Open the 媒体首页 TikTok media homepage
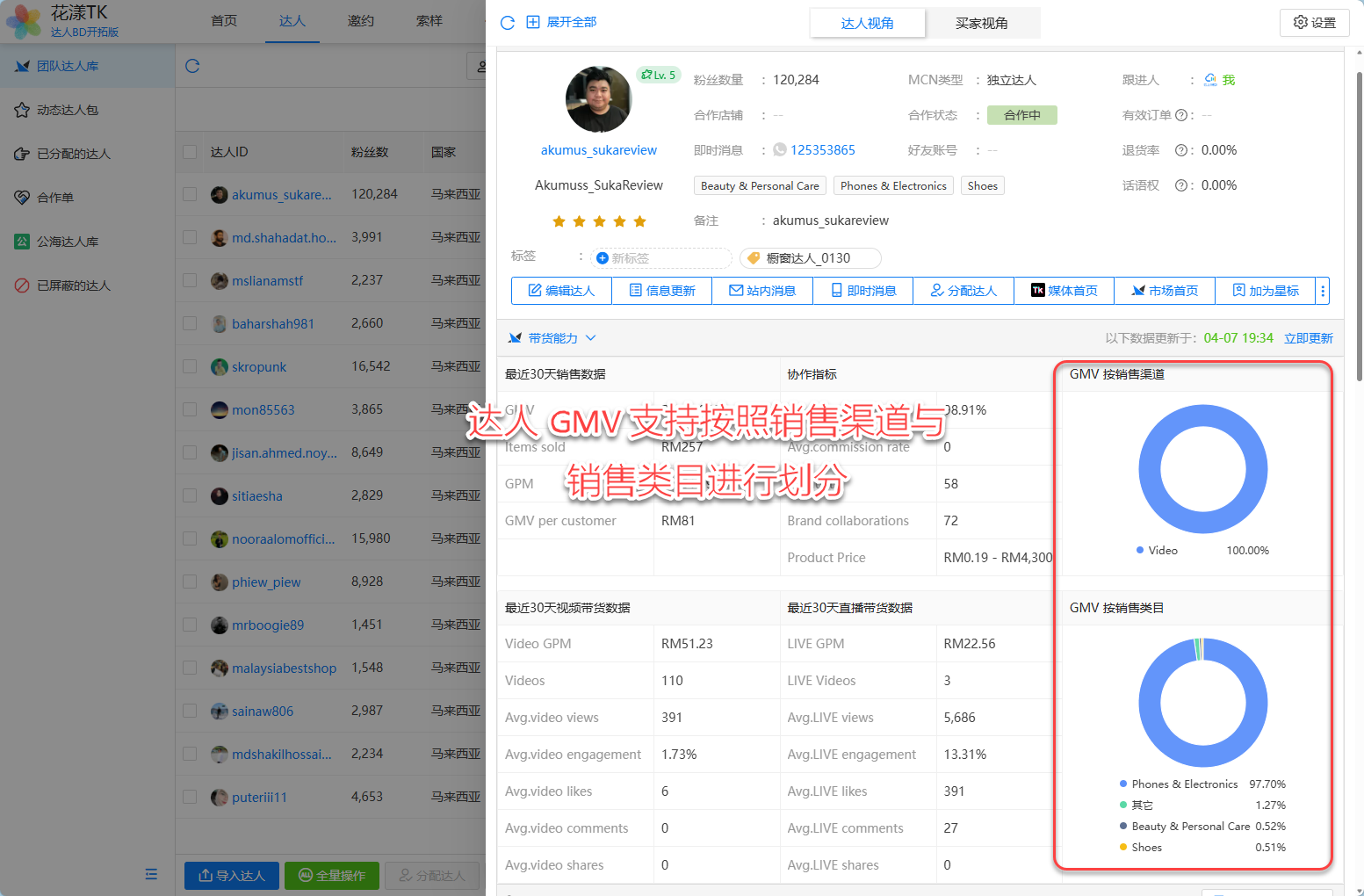 pyautogui.click(x=1064, y=291)
